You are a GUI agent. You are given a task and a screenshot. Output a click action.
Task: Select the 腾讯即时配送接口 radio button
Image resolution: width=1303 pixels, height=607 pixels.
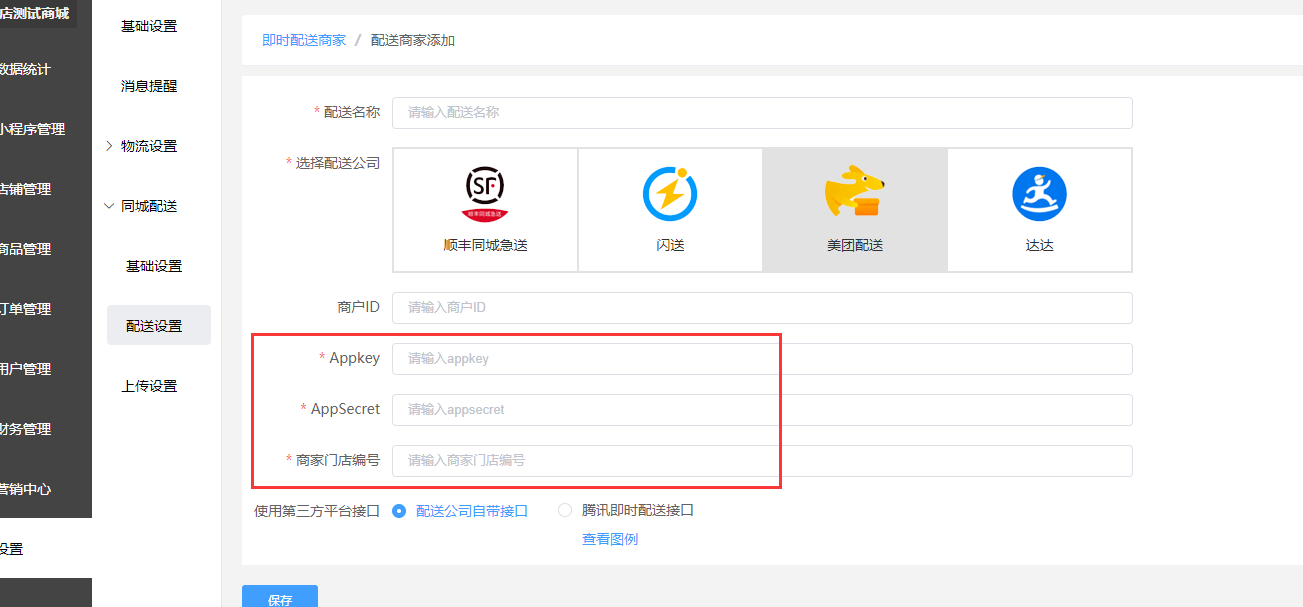pyautogui.click(x=565, y=510)
